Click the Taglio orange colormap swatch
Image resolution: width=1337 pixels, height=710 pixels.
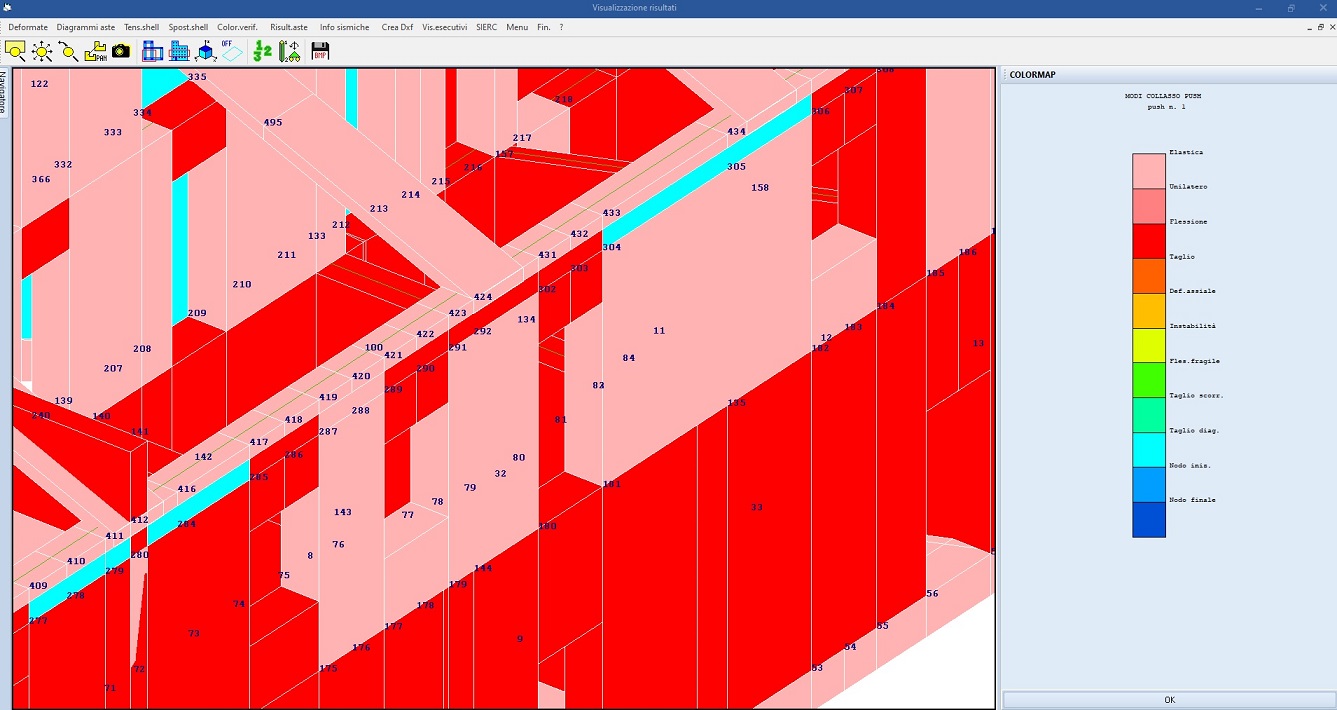1149,276
